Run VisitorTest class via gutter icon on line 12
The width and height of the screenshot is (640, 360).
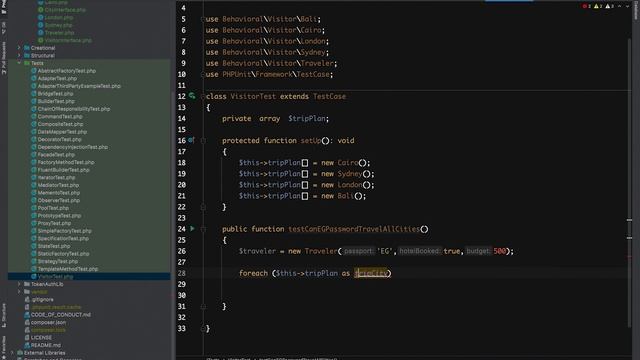(192, 96)
